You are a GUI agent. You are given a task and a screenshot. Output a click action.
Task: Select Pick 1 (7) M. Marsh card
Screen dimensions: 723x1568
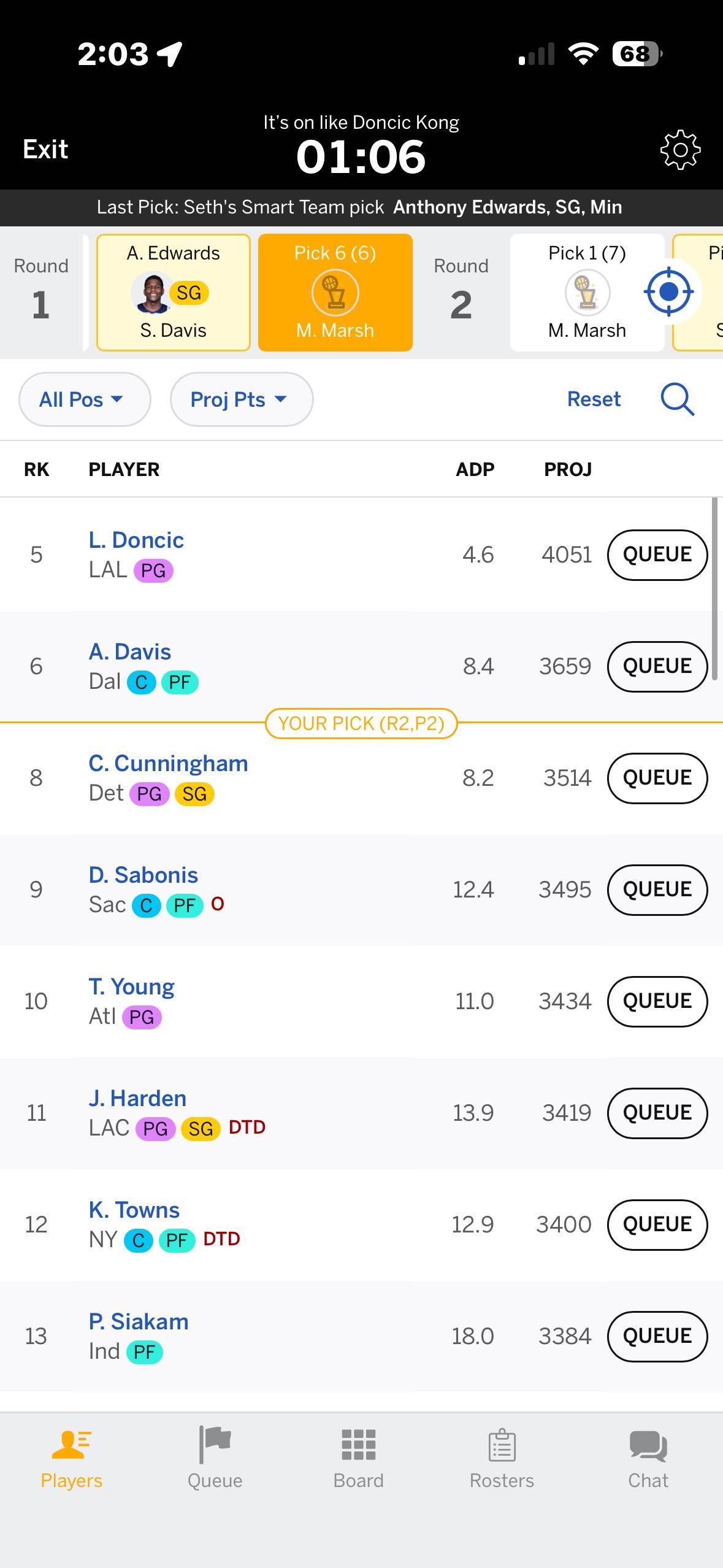(x=587, y=292)
